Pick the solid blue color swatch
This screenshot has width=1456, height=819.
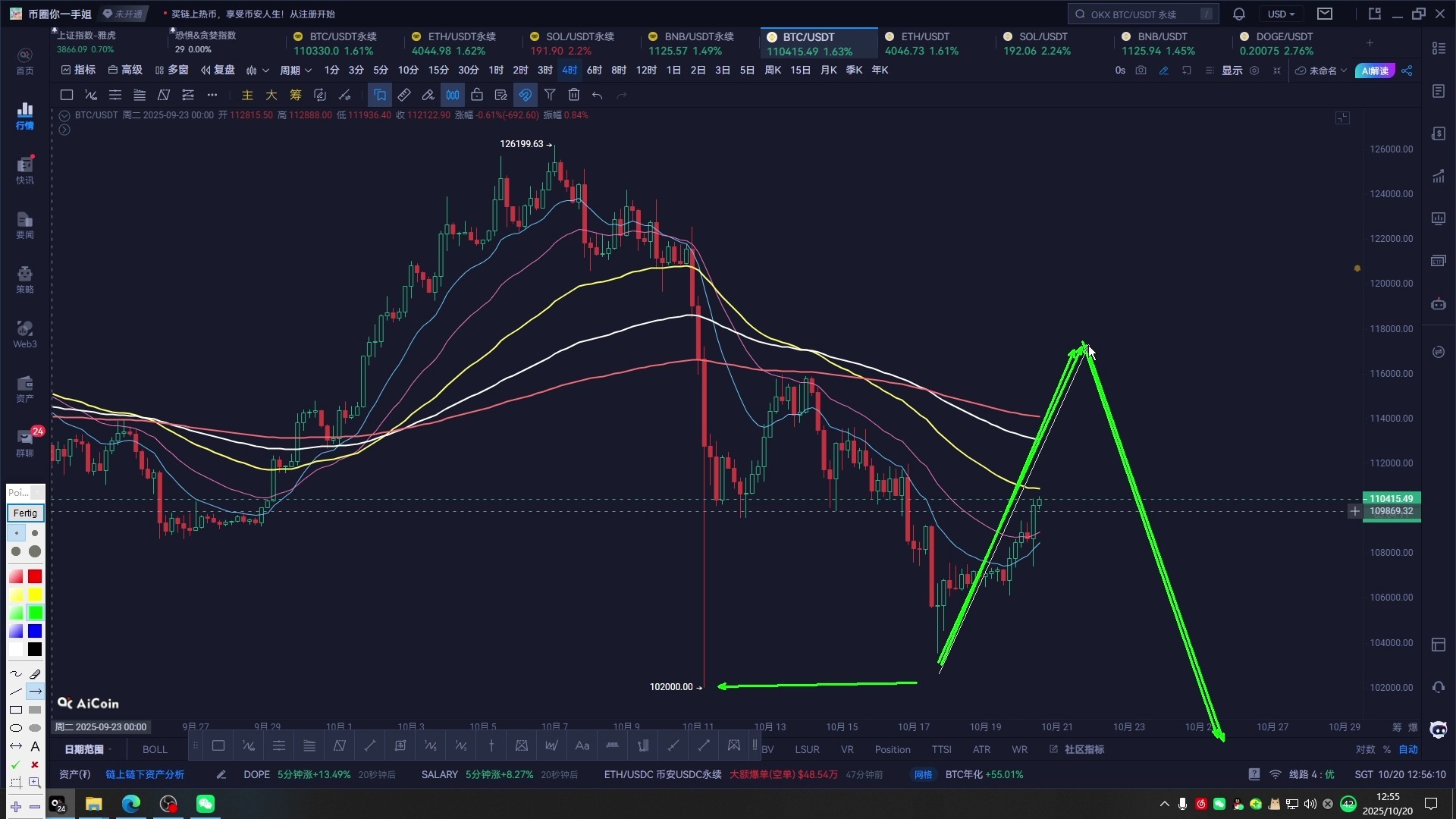[35, 632]
